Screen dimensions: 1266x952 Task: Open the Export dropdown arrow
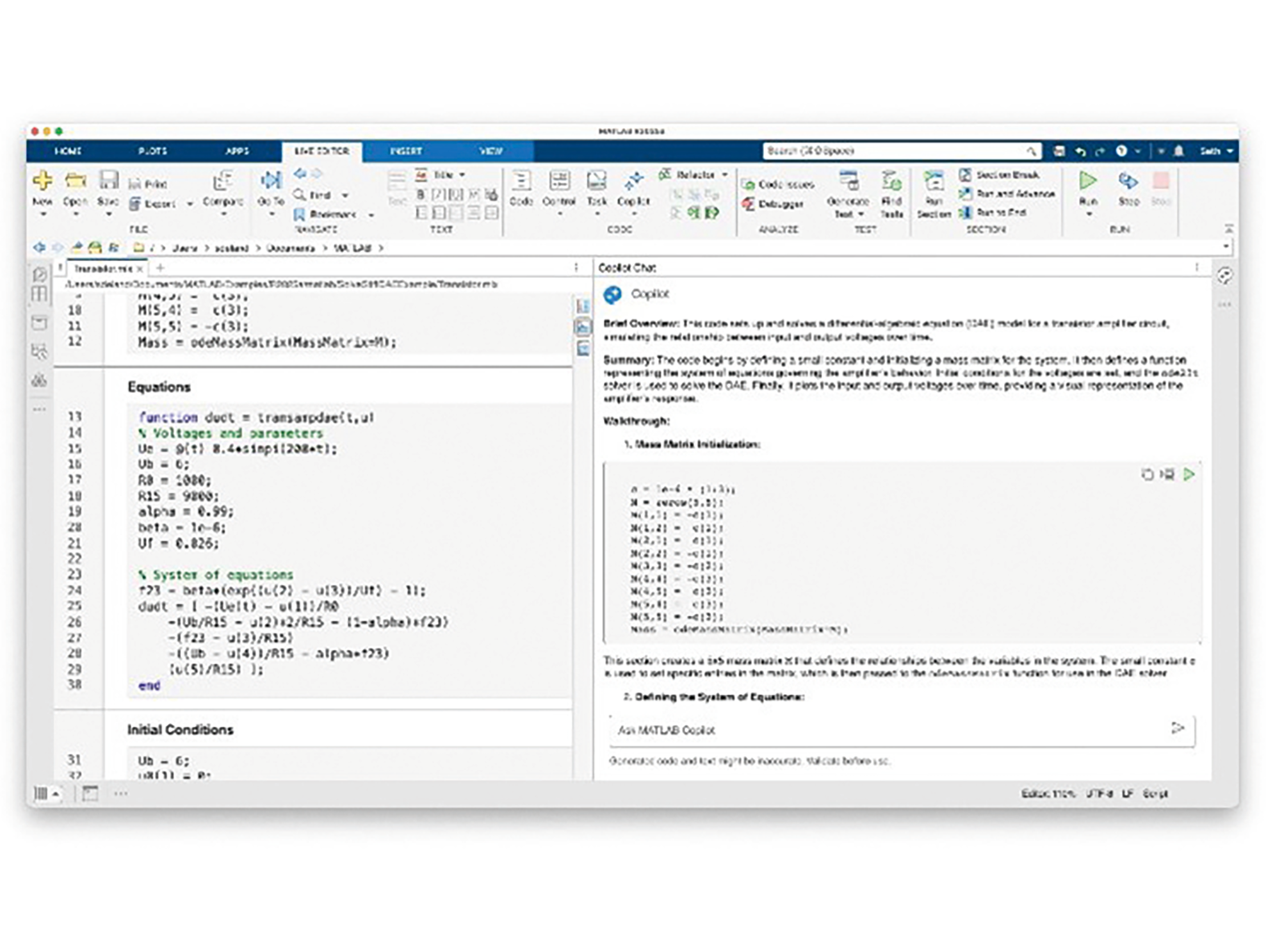[x=190, y=204]
